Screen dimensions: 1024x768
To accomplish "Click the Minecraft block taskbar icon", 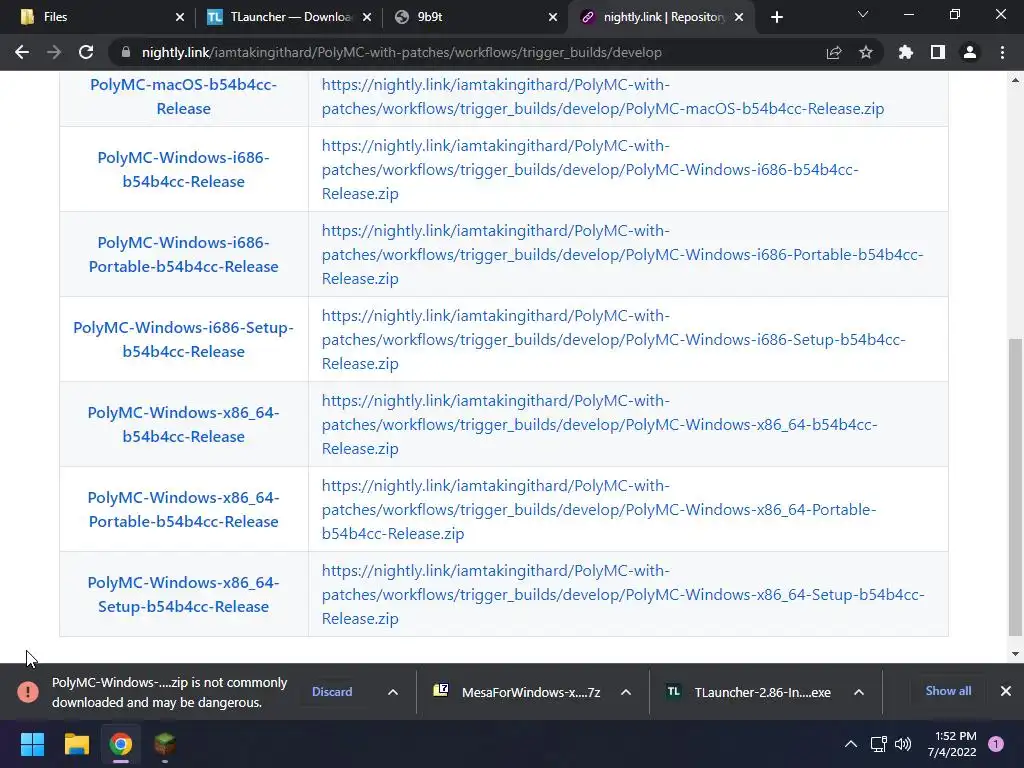I will point(165,744).
